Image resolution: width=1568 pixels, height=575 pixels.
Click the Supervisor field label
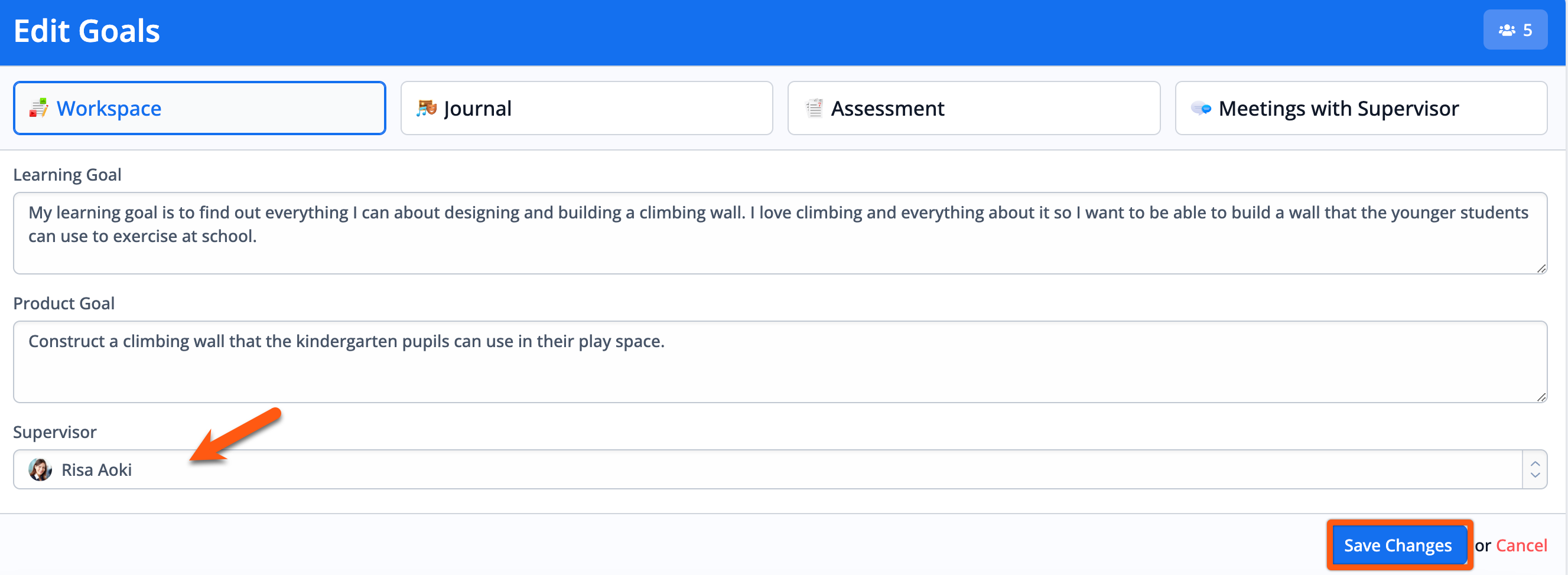[x=55, y=432]
